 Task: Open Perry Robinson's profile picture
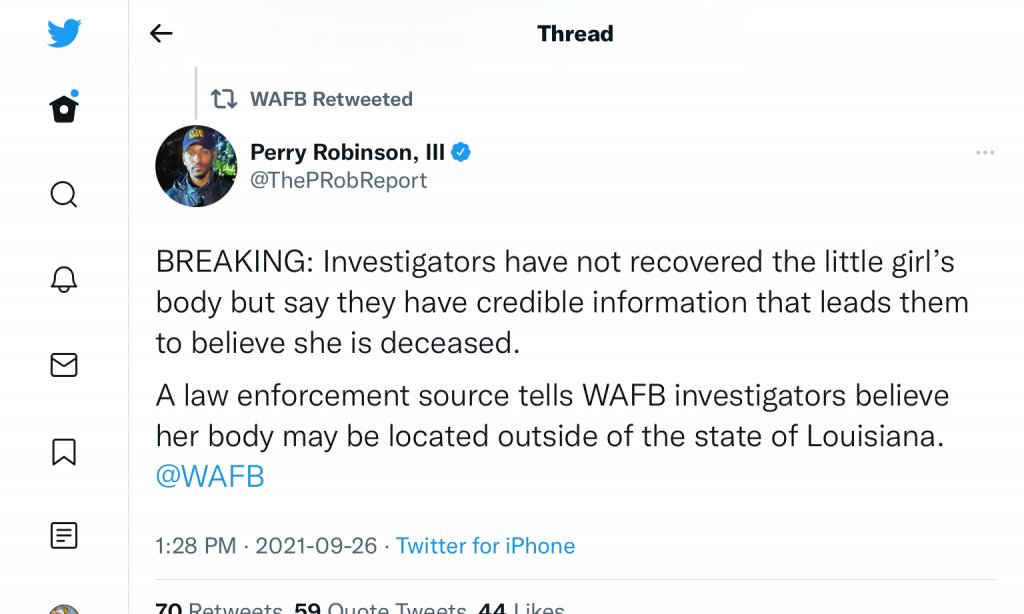(196, 166)
